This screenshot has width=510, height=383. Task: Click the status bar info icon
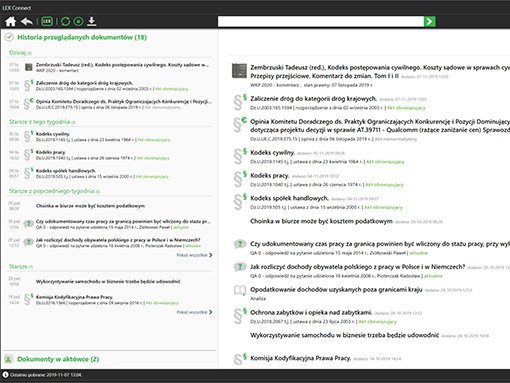pyautogui.click(x=5, y=375)
